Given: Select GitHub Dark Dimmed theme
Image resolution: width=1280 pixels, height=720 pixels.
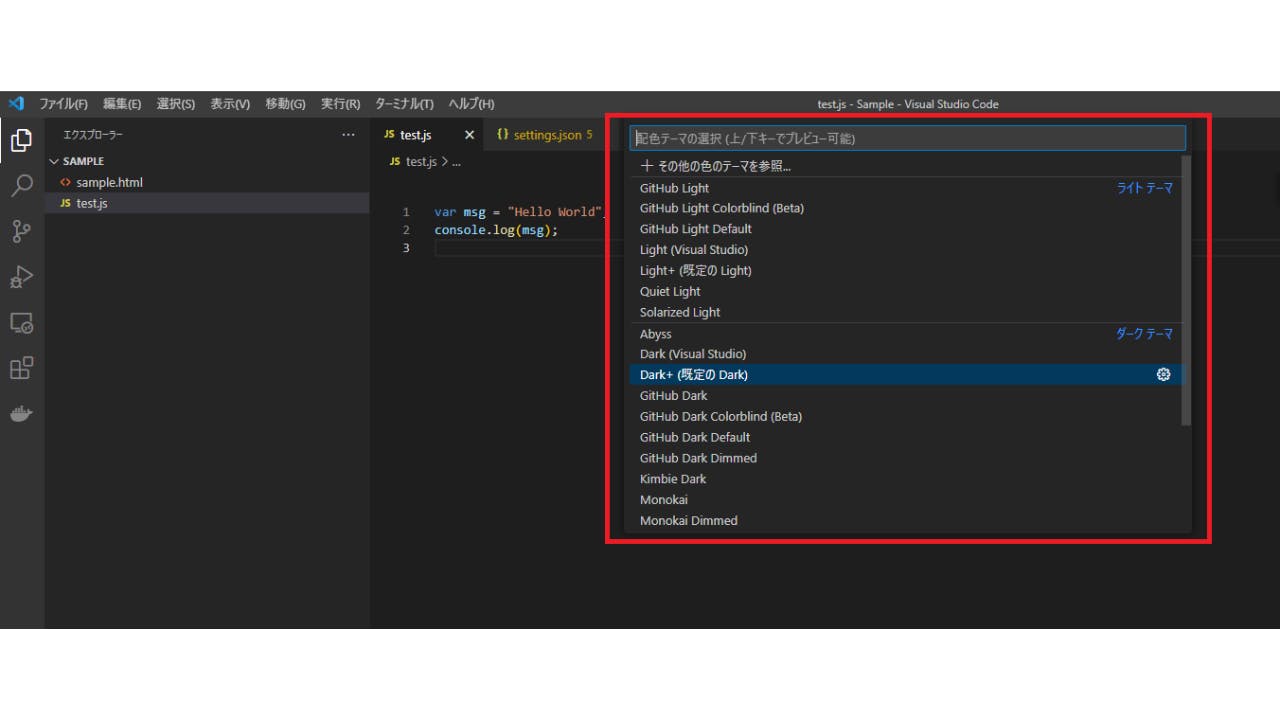Looking at the screenshot, I should click(905, 458).
